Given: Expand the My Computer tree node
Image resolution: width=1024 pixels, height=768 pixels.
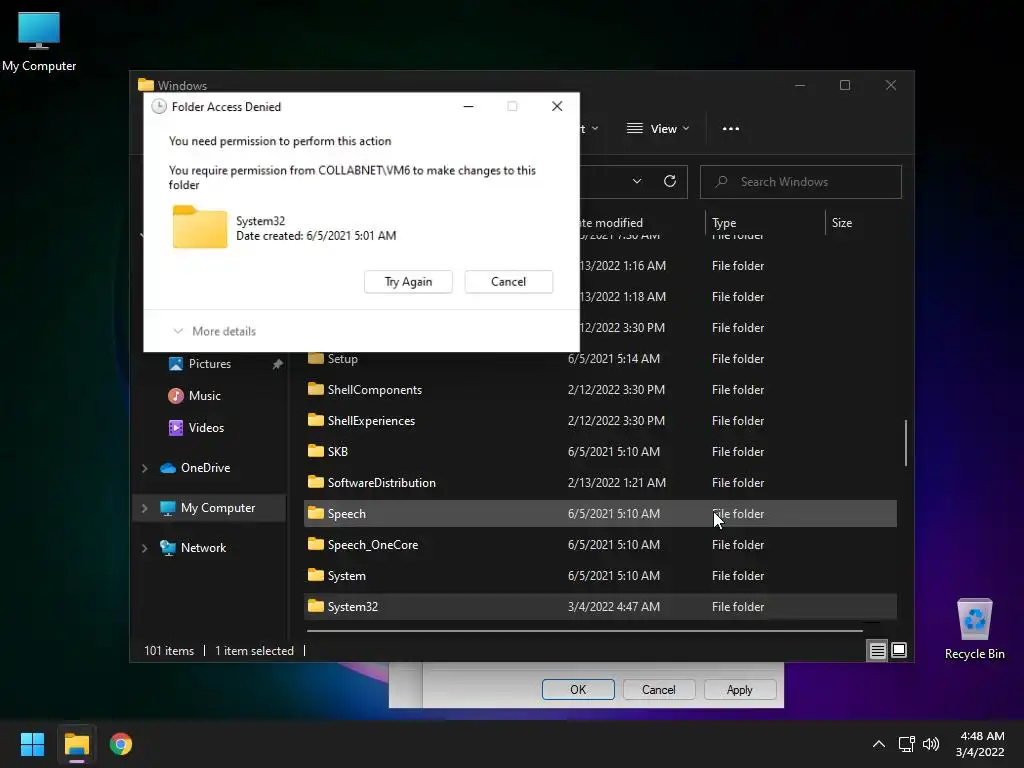Looking at the screenshot, I should click(x=144, y=508).
